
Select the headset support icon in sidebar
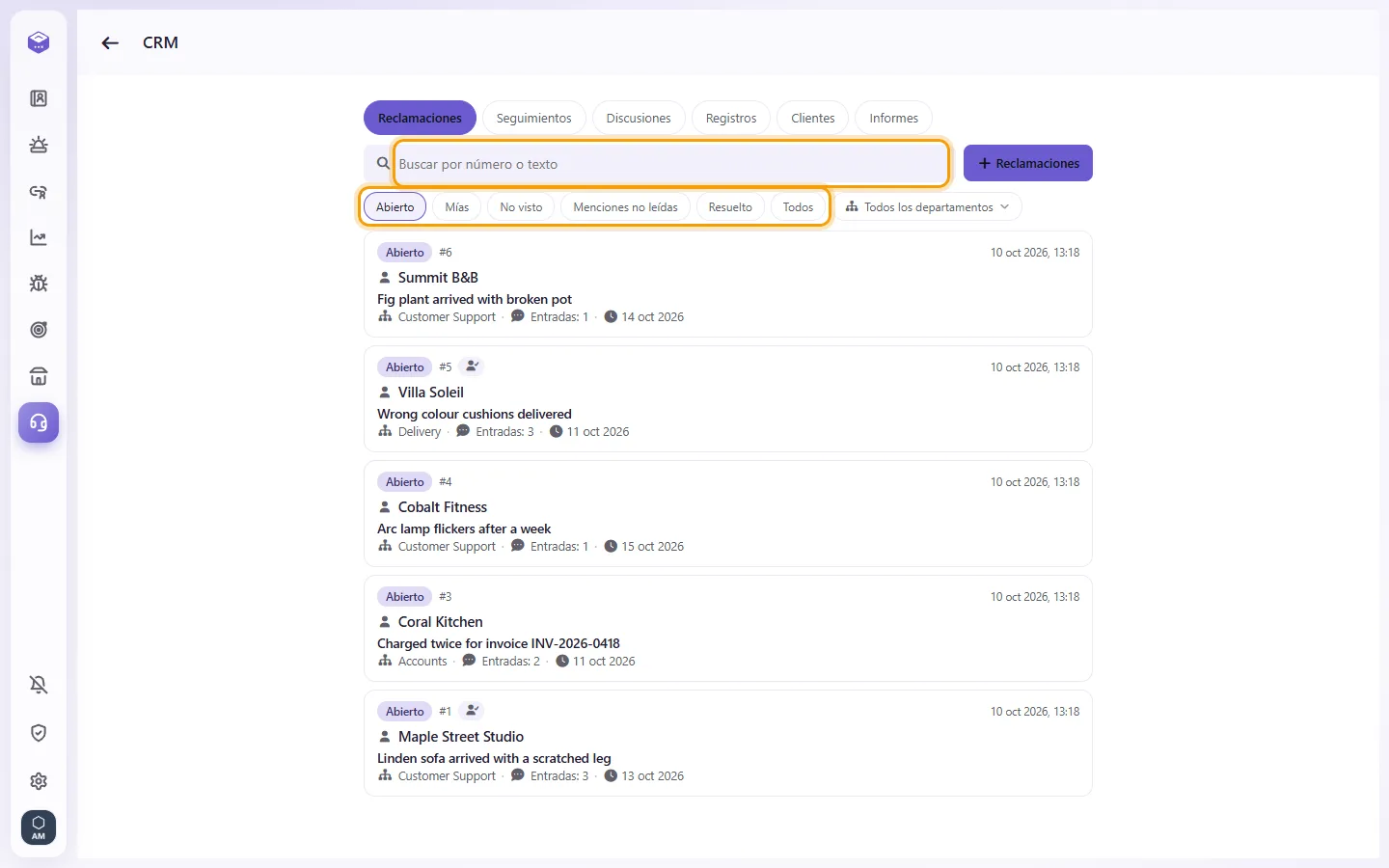pos(39,422)
